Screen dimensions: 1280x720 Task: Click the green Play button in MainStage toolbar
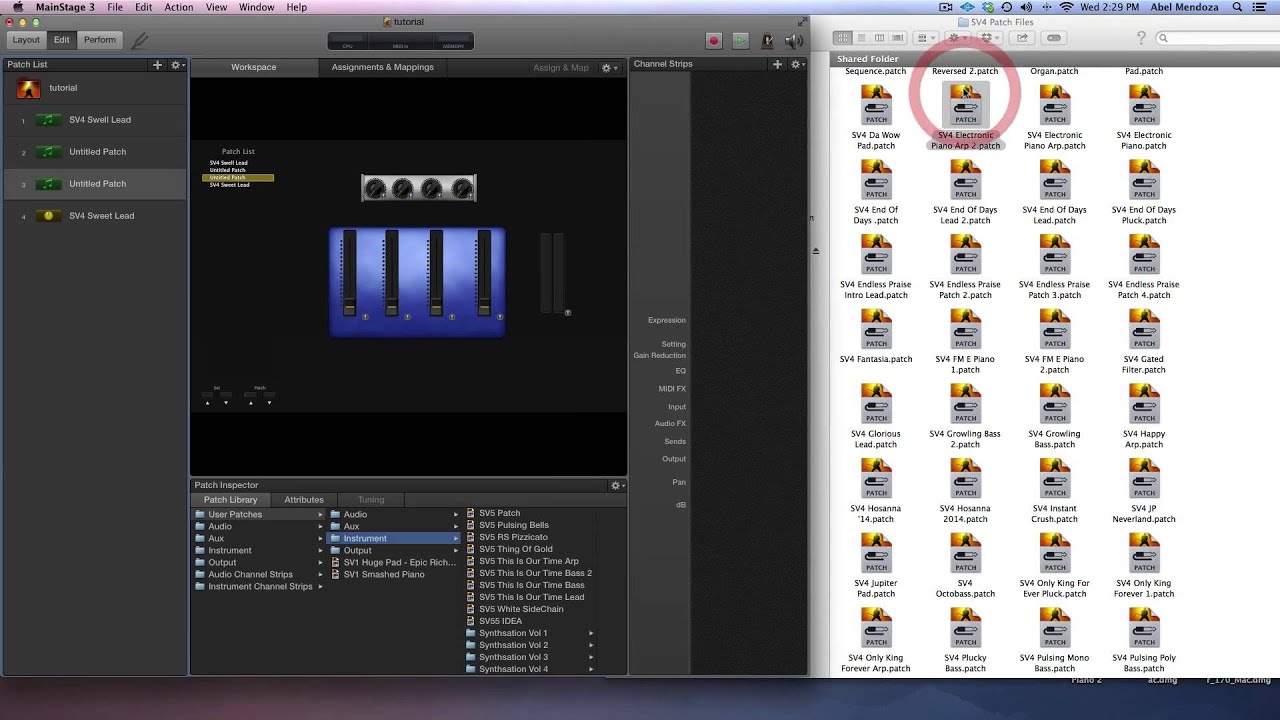click(740, 40)
